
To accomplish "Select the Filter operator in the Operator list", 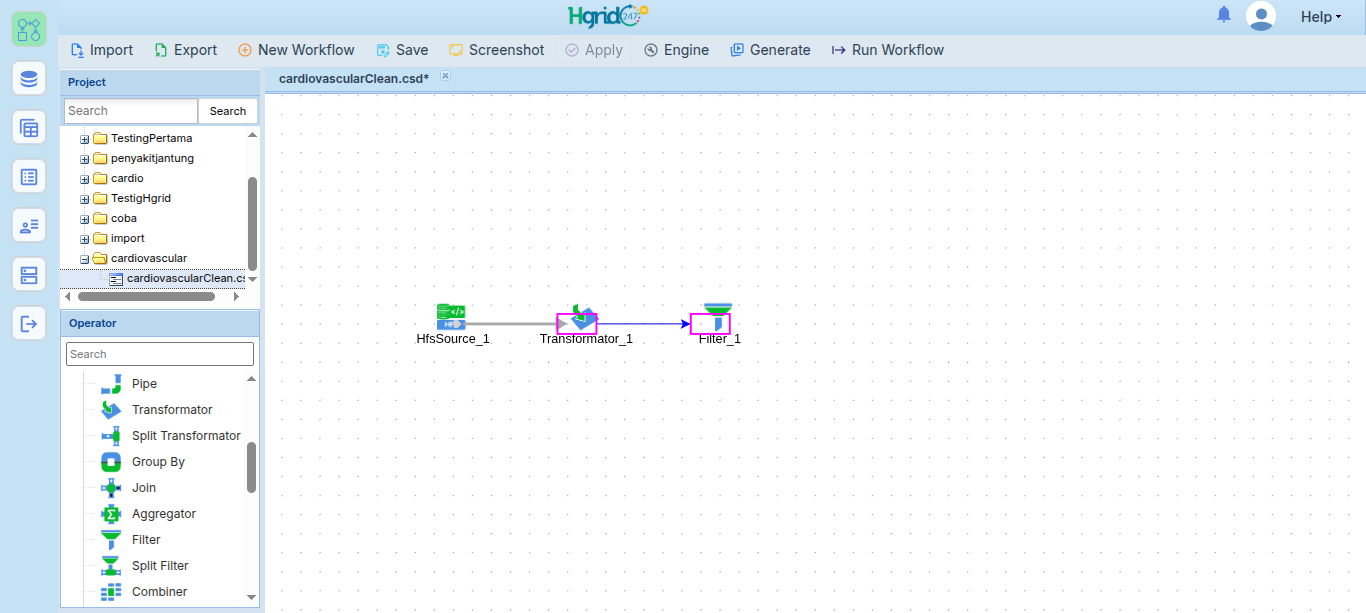I will click(x=131, y=540).
